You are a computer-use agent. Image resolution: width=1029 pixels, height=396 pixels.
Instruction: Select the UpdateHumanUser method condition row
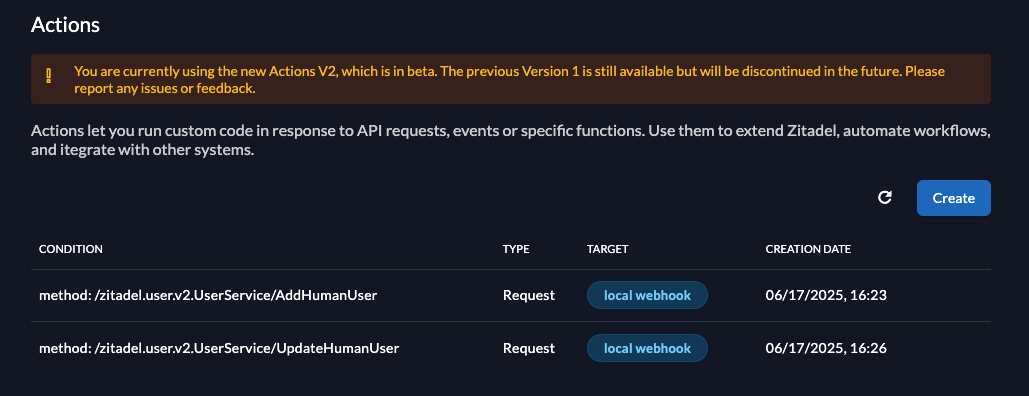511,348
